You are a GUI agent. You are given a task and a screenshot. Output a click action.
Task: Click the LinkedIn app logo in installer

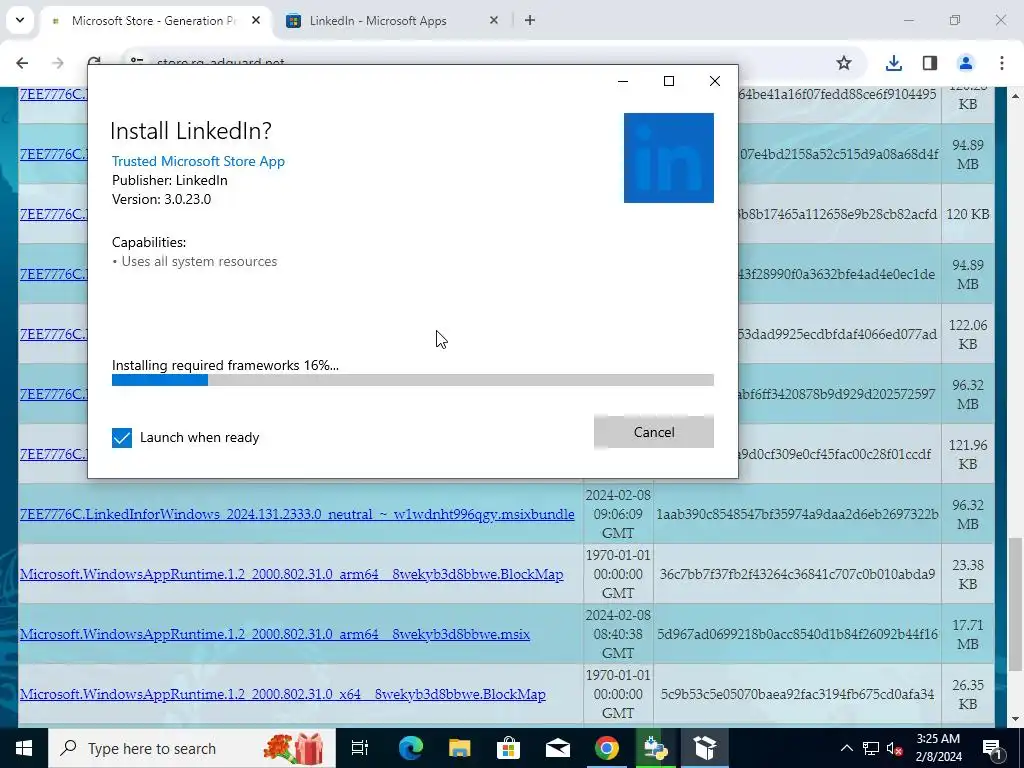669,158
